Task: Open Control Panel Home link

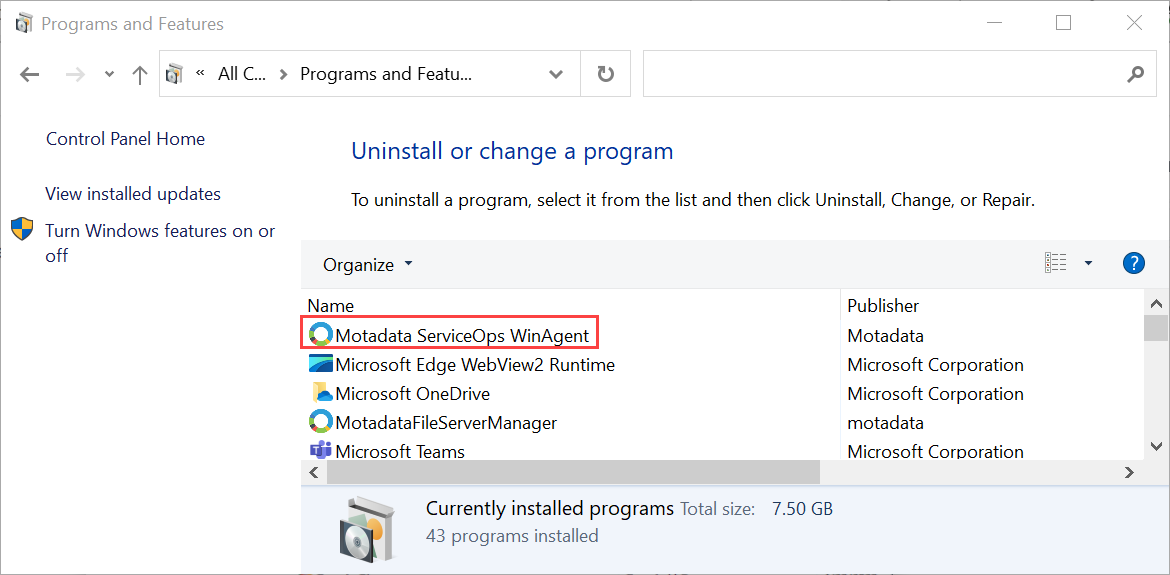Action: pos(125,139)
